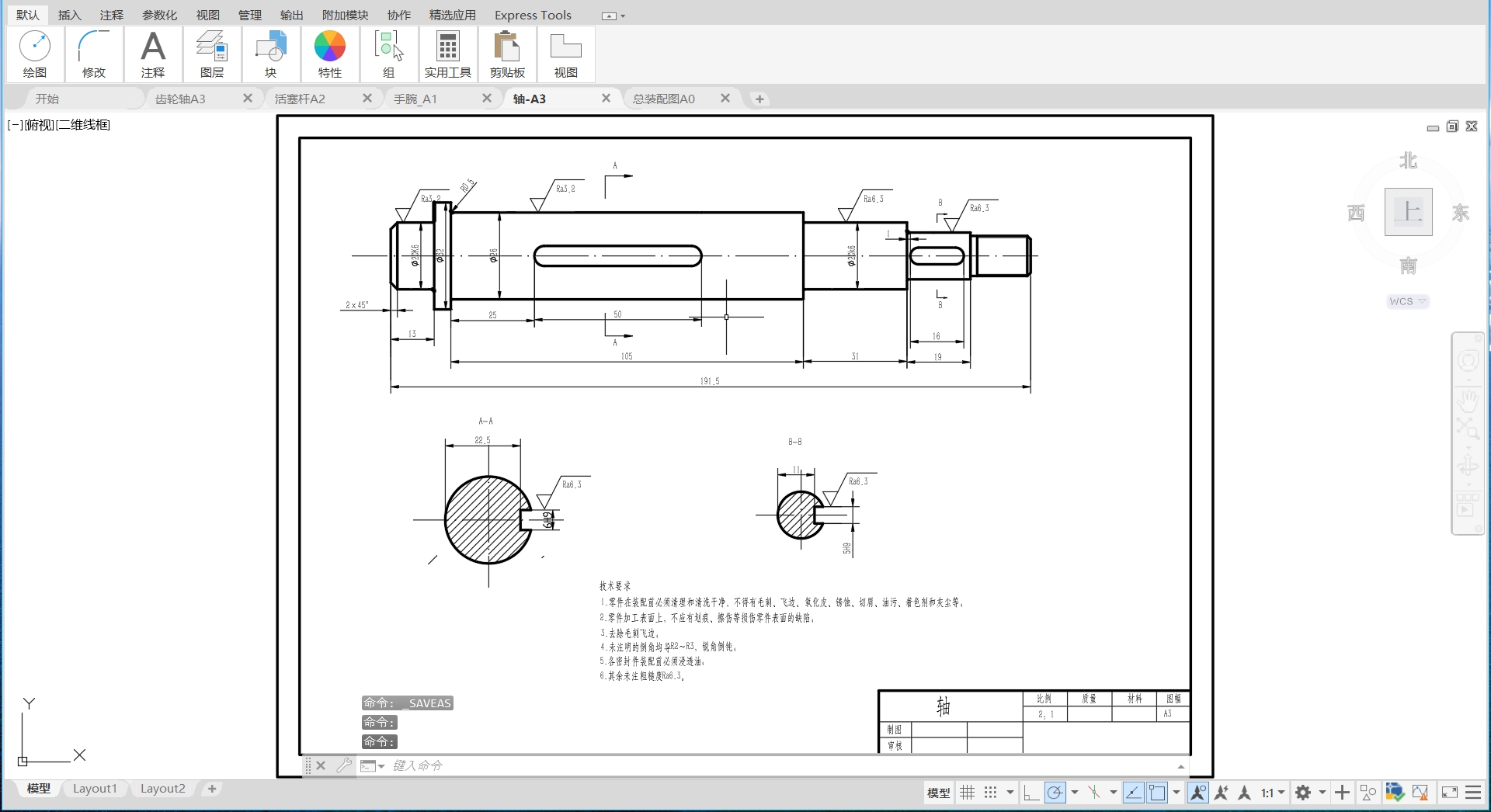Open the workspace switching dropdown arrow
Viewport: 1491px width, 812px height.
(x=1322, y=793)
